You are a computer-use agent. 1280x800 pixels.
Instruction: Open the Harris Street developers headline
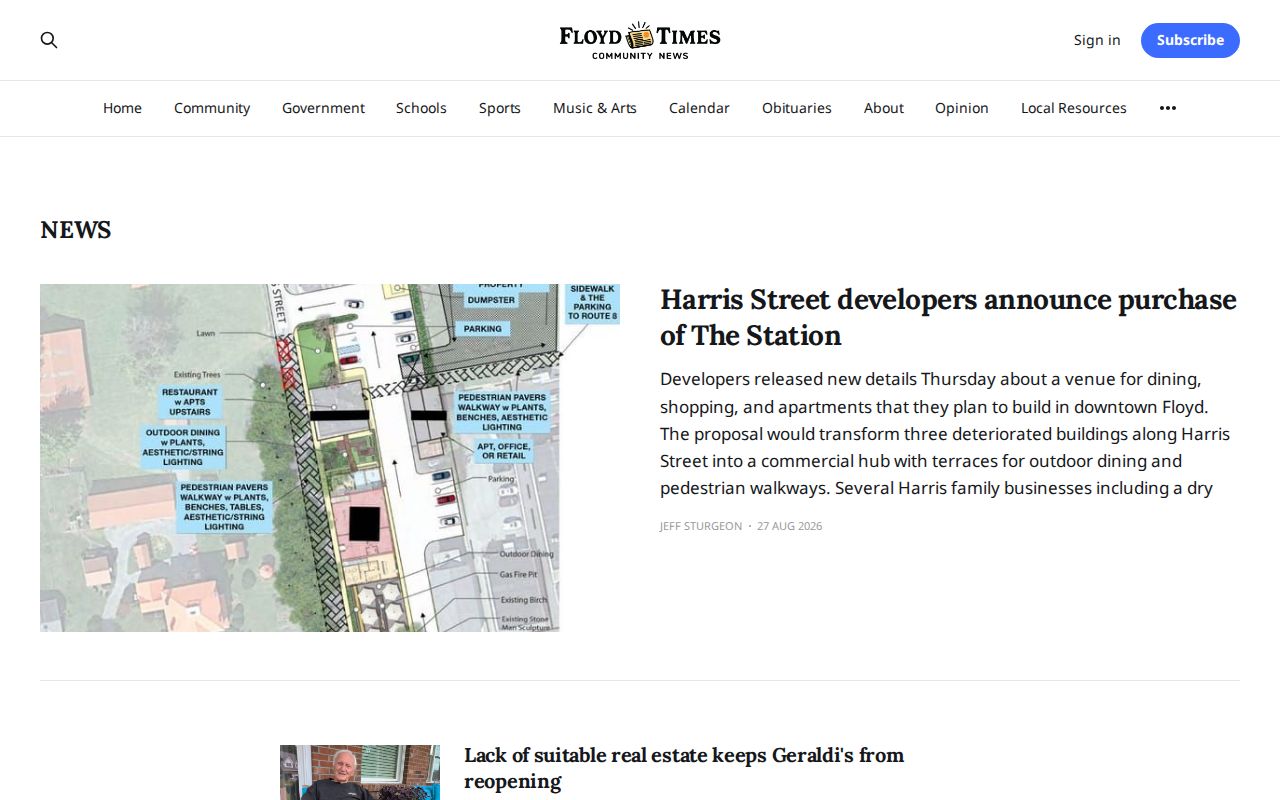coord(948,317)
